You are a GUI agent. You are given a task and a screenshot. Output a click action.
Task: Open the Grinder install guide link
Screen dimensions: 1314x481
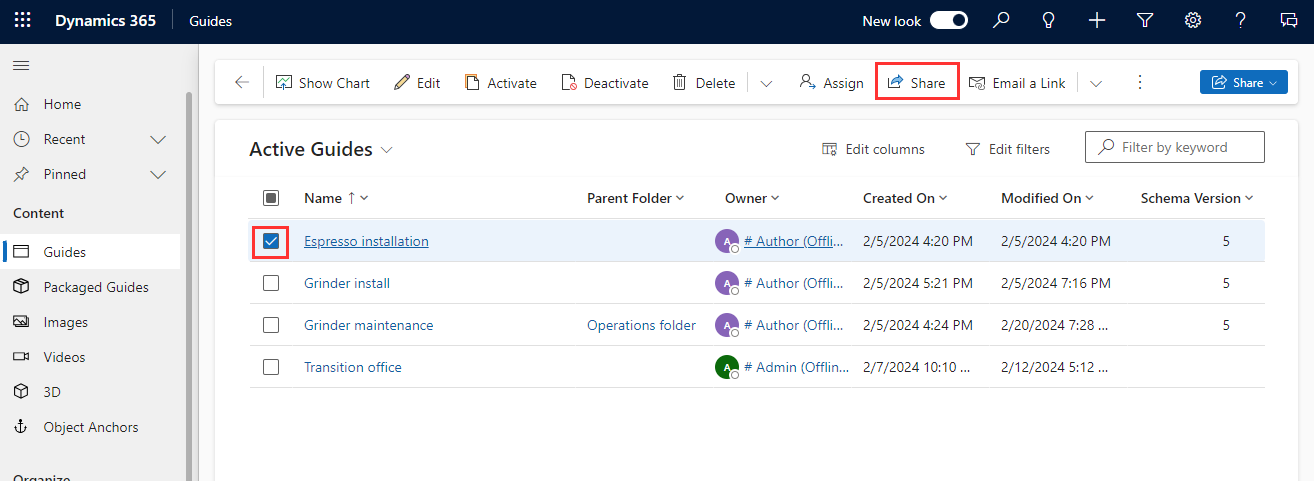click(347, 283)
